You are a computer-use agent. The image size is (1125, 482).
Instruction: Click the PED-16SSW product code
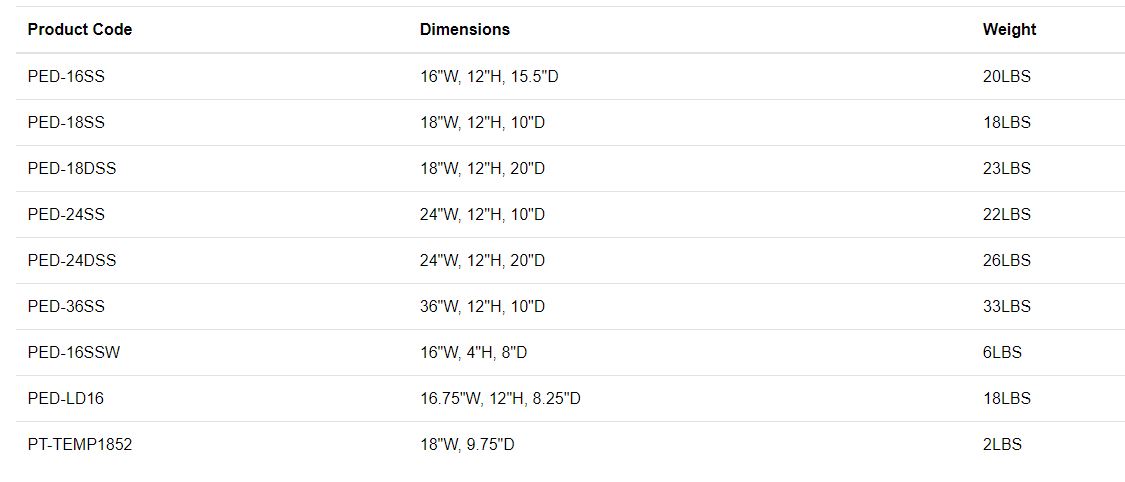(x=74, y=352)
